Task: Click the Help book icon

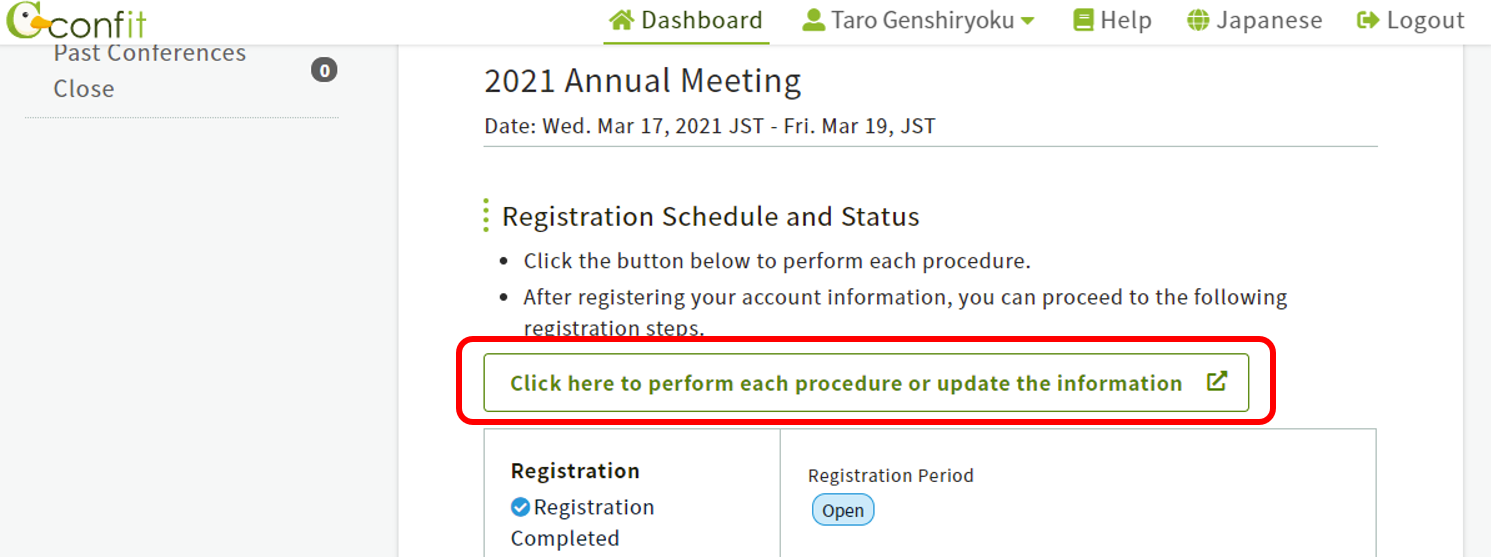Action: 1083,20
